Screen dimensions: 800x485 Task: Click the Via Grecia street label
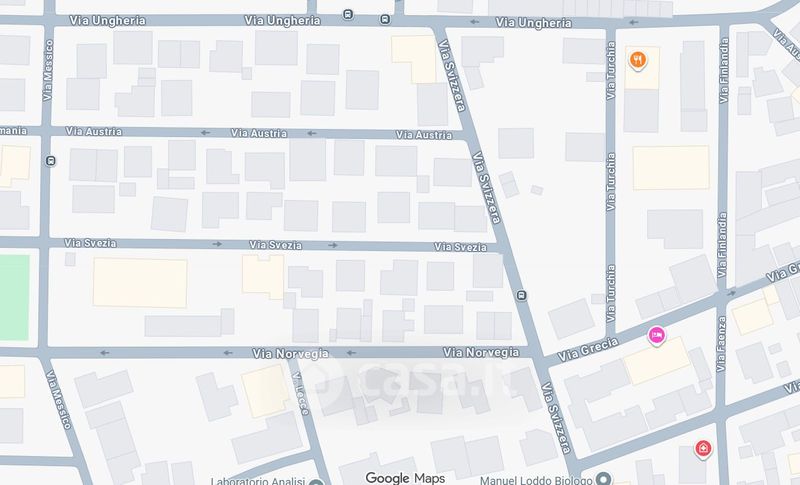click(588, 349)
